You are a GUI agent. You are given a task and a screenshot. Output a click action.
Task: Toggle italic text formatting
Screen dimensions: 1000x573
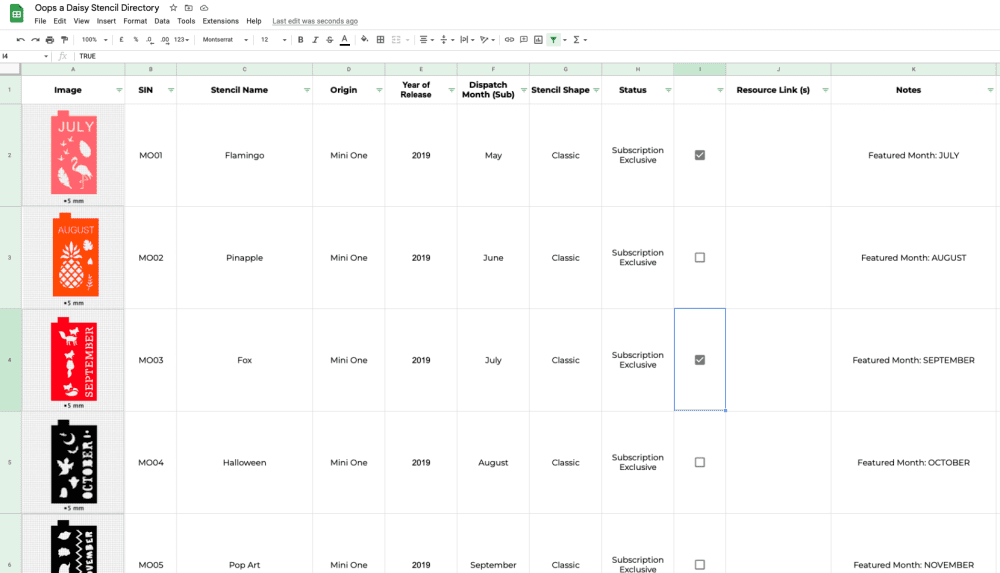click(315, 40)
